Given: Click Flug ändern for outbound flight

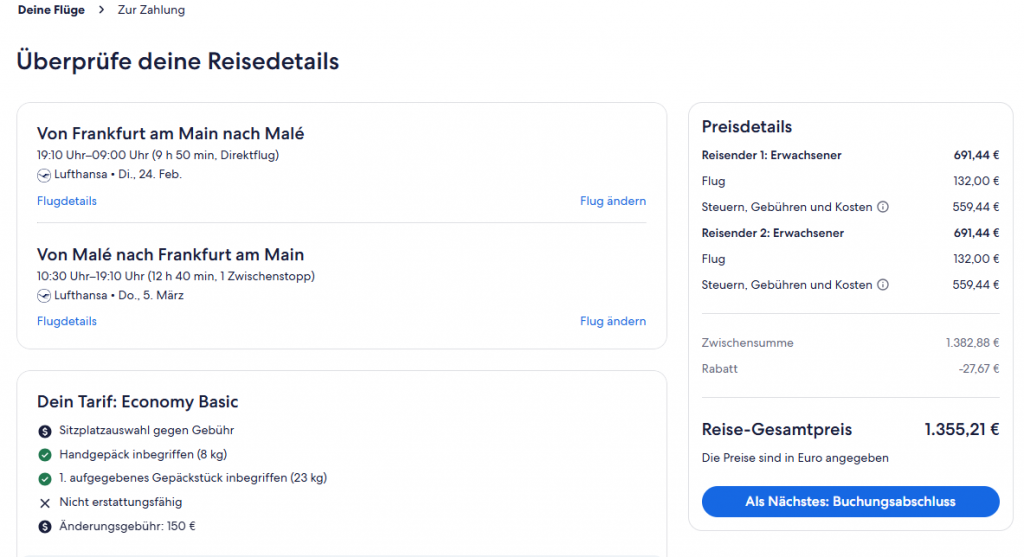Looking at the screenshot, I should 612,201.
